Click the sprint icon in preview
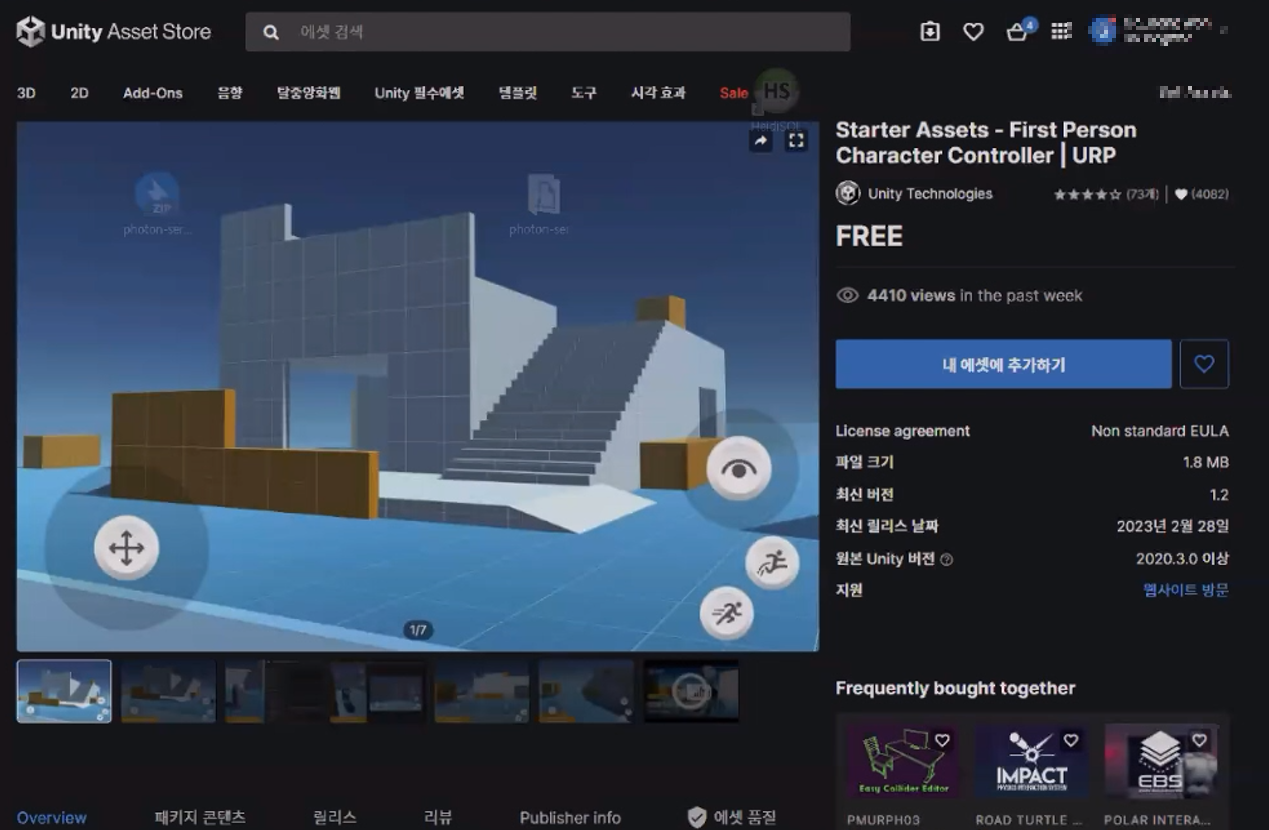The image size is (1269, 830). pos(727,613)
